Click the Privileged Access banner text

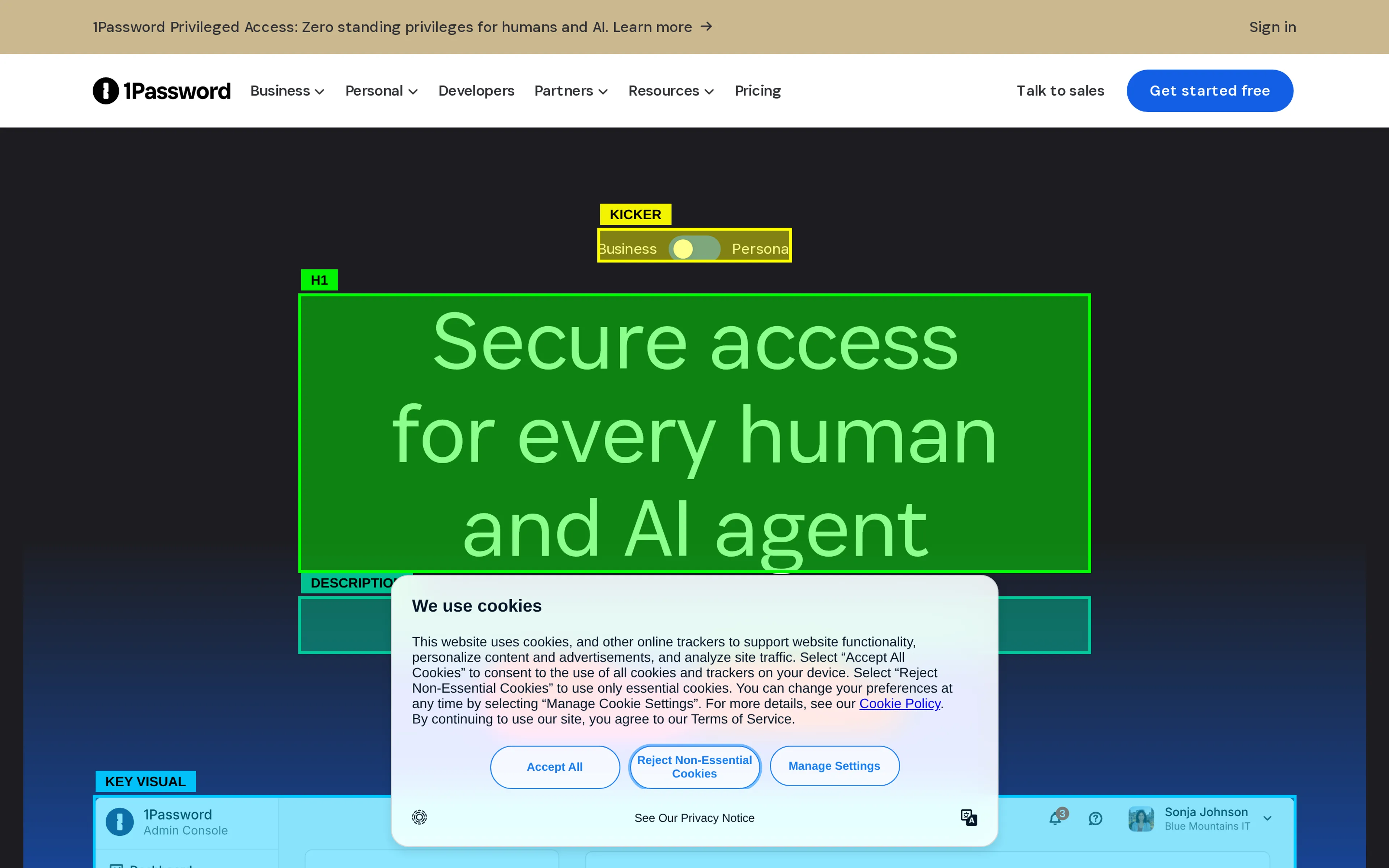tap(392, 27)
